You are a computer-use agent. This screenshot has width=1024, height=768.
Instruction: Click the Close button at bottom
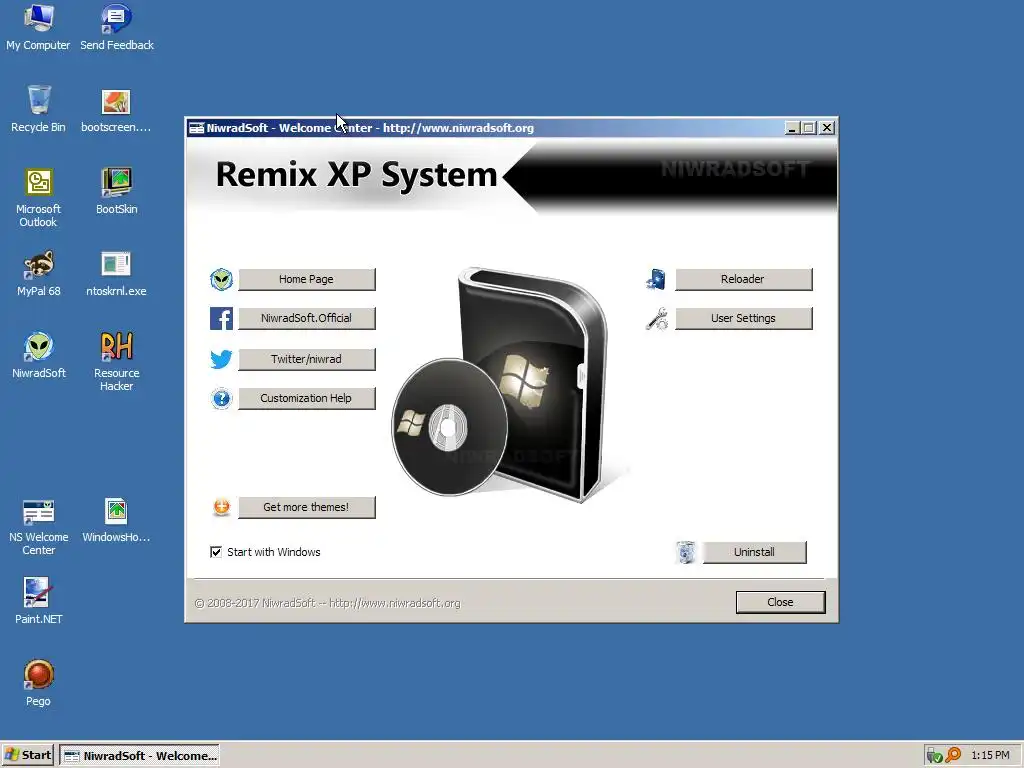(x=780, y=602)
